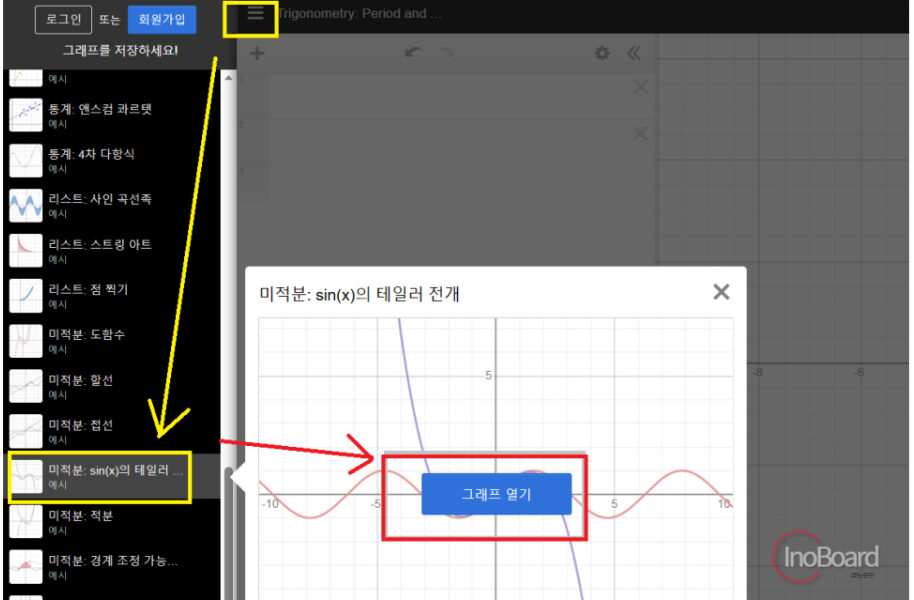Close the sin(x) Taylor preview popup
This screenshot has height=600, width=914.
(721, 292)
